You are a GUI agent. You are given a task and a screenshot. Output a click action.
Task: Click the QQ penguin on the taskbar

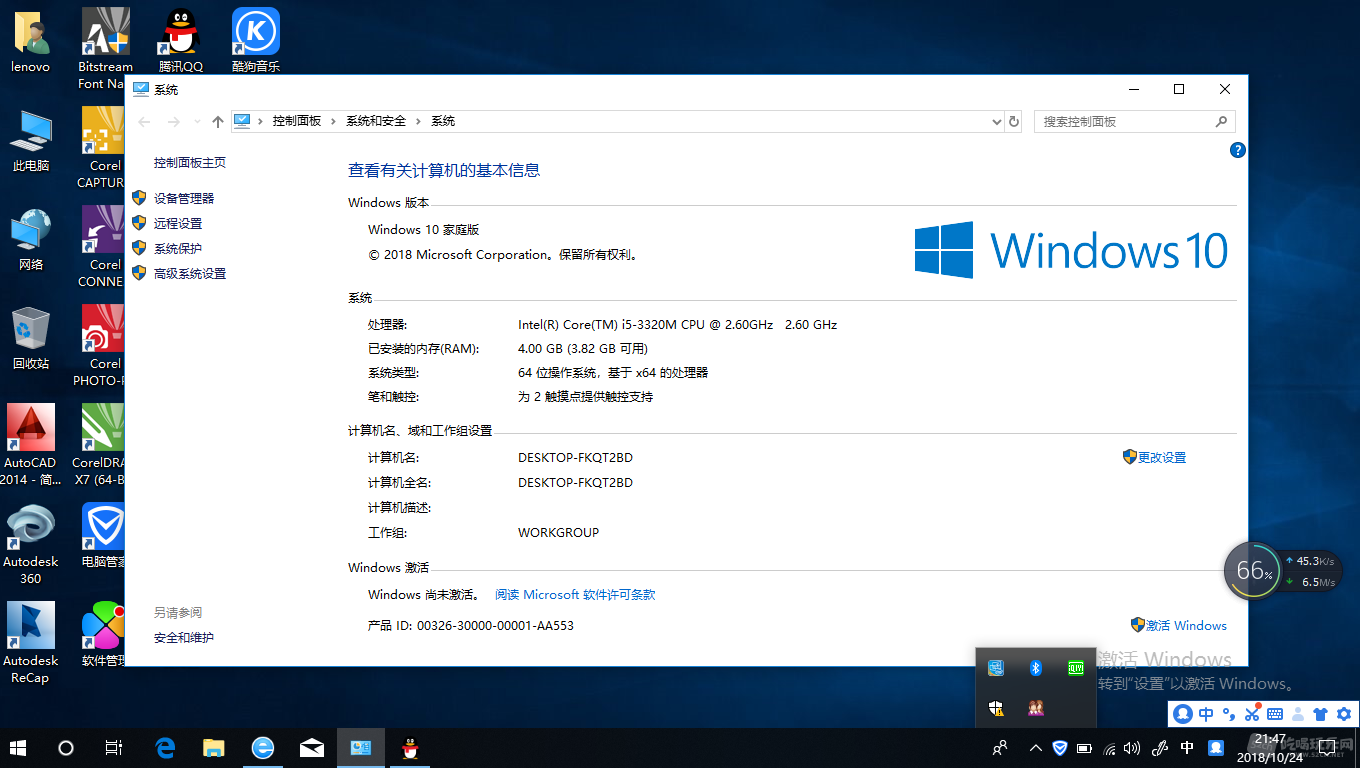tap(409, 747)
